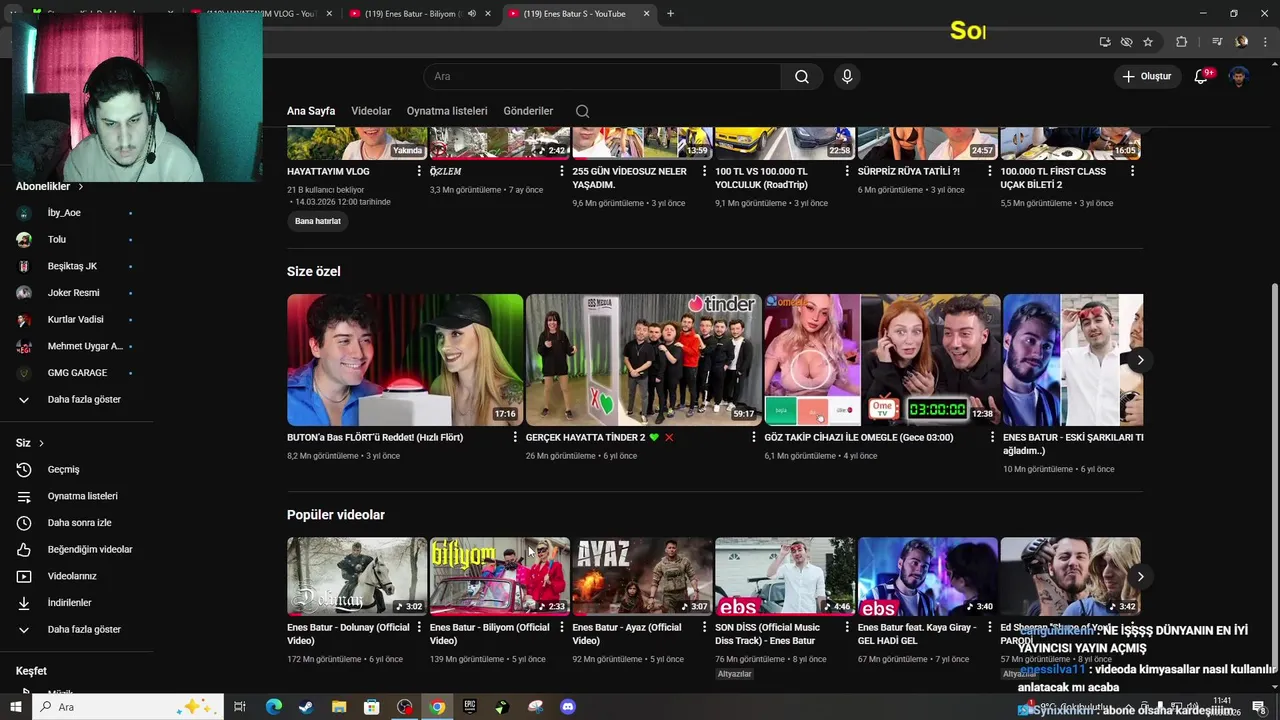Image resolution: width=1280 pixels, height=720 pixels.
Task: Switch to the channel's Gönderiler tab
Action: 528,111
